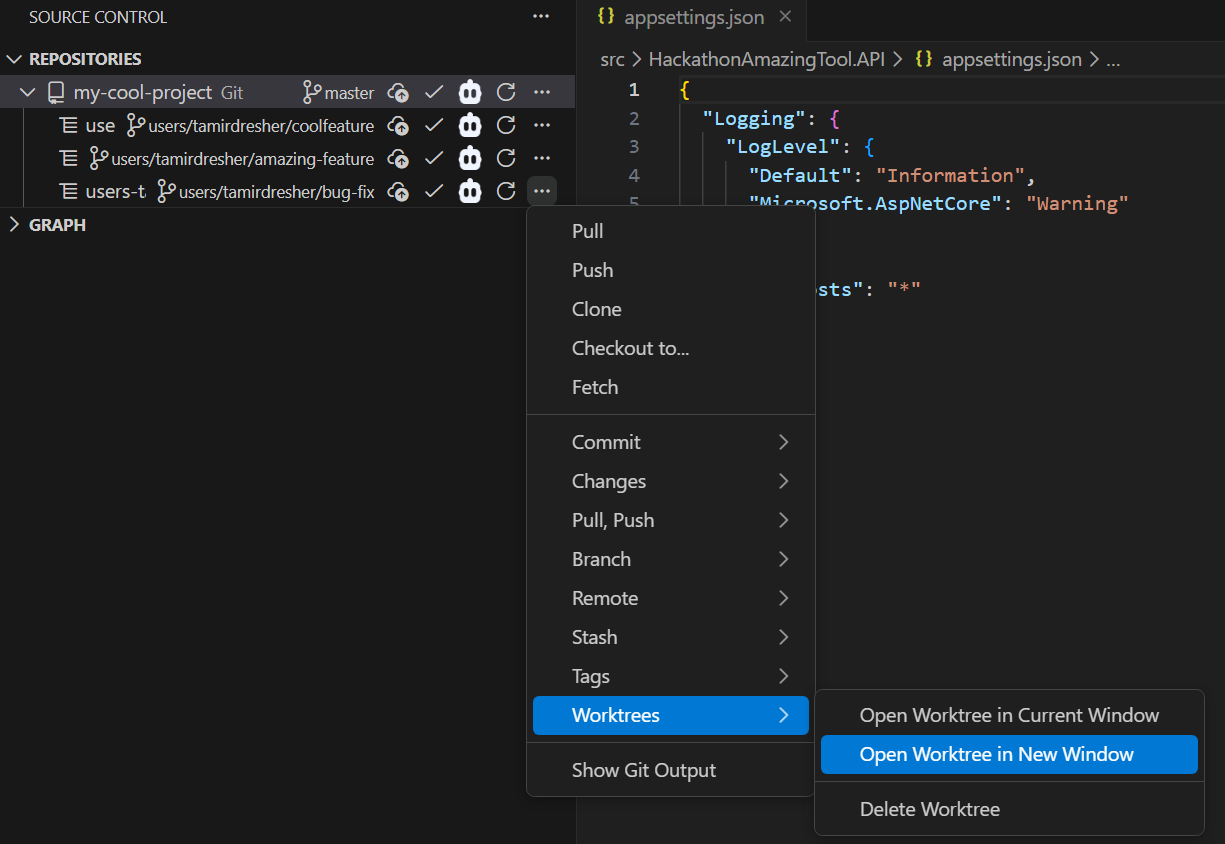The image size is (1225, 844).
Task: Click Delete Worktree in the submenu
Action: pos(930,809)
